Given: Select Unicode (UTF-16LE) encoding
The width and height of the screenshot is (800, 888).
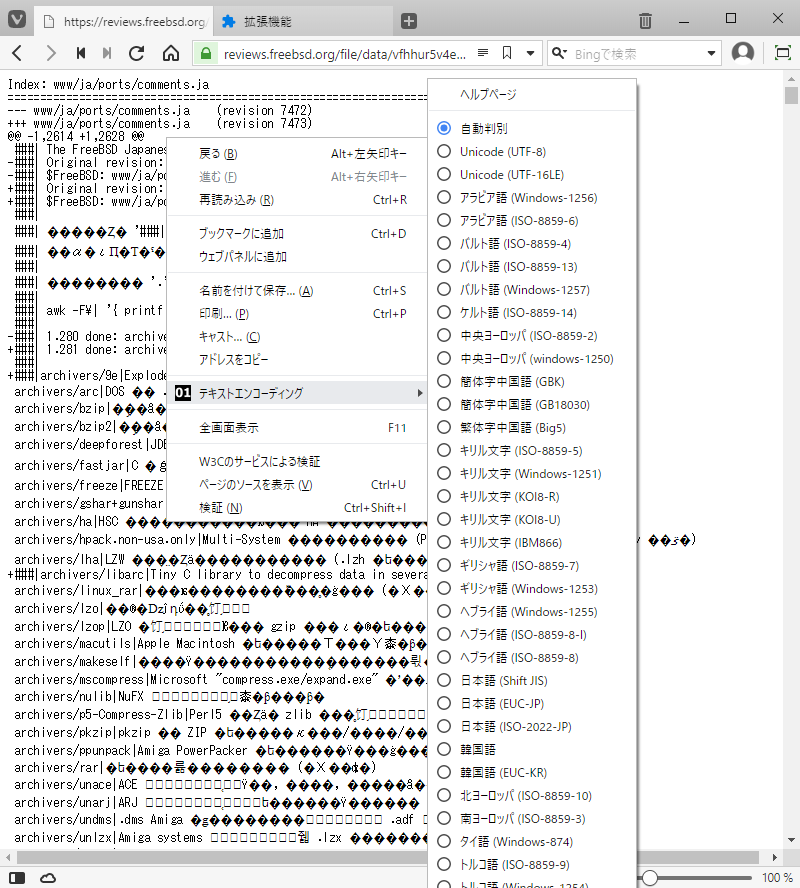Looking at the screenshot, I should (532, 174).
